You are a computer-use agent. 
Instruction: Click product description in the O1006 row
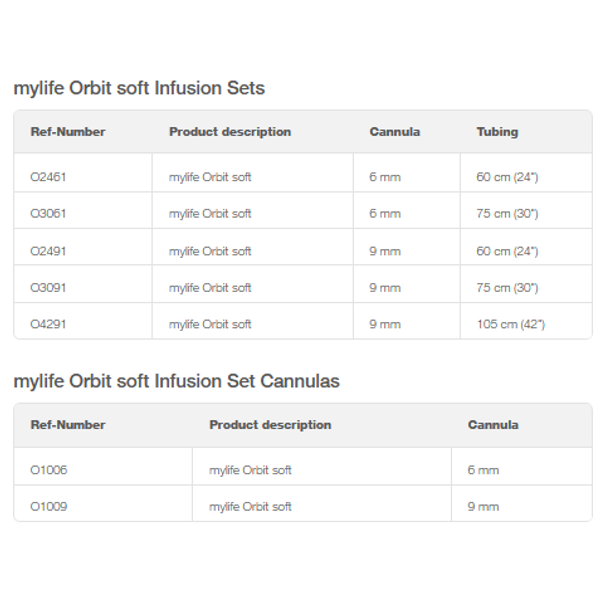(250, 470)
